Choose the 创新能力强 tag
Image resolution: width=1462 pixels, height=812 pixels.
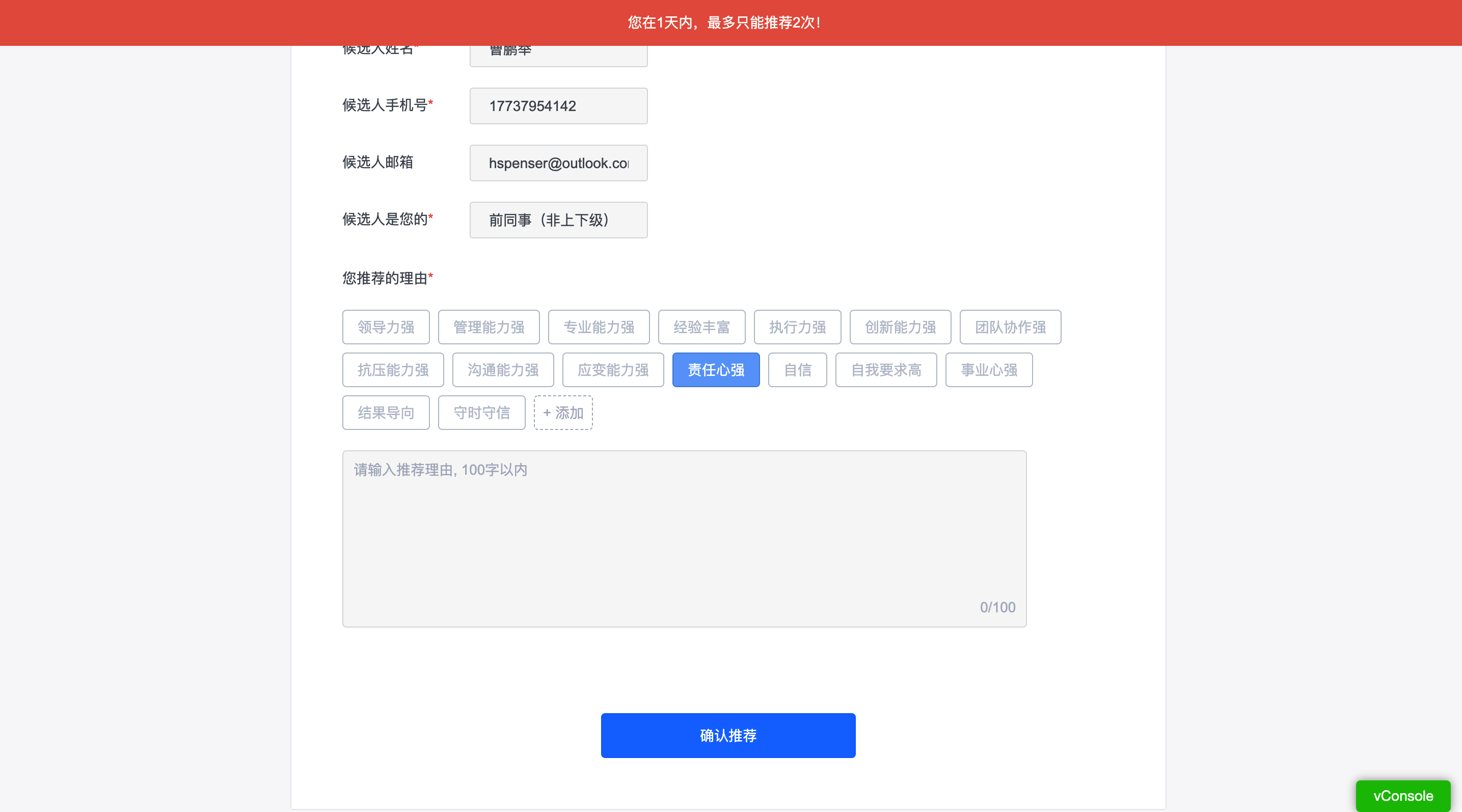tap(900, 327)
